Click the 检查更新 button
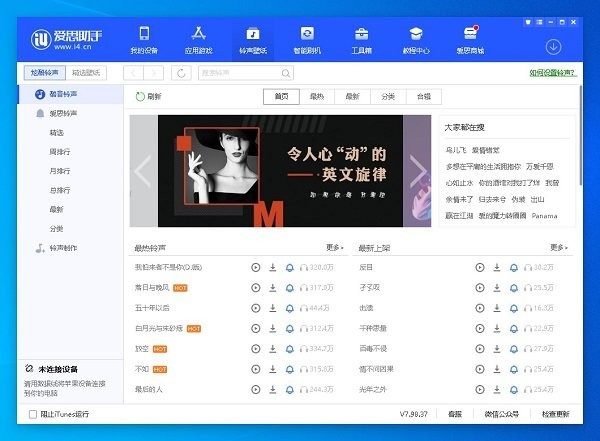Screen dimensions: 600x441 tap(555, 414)
